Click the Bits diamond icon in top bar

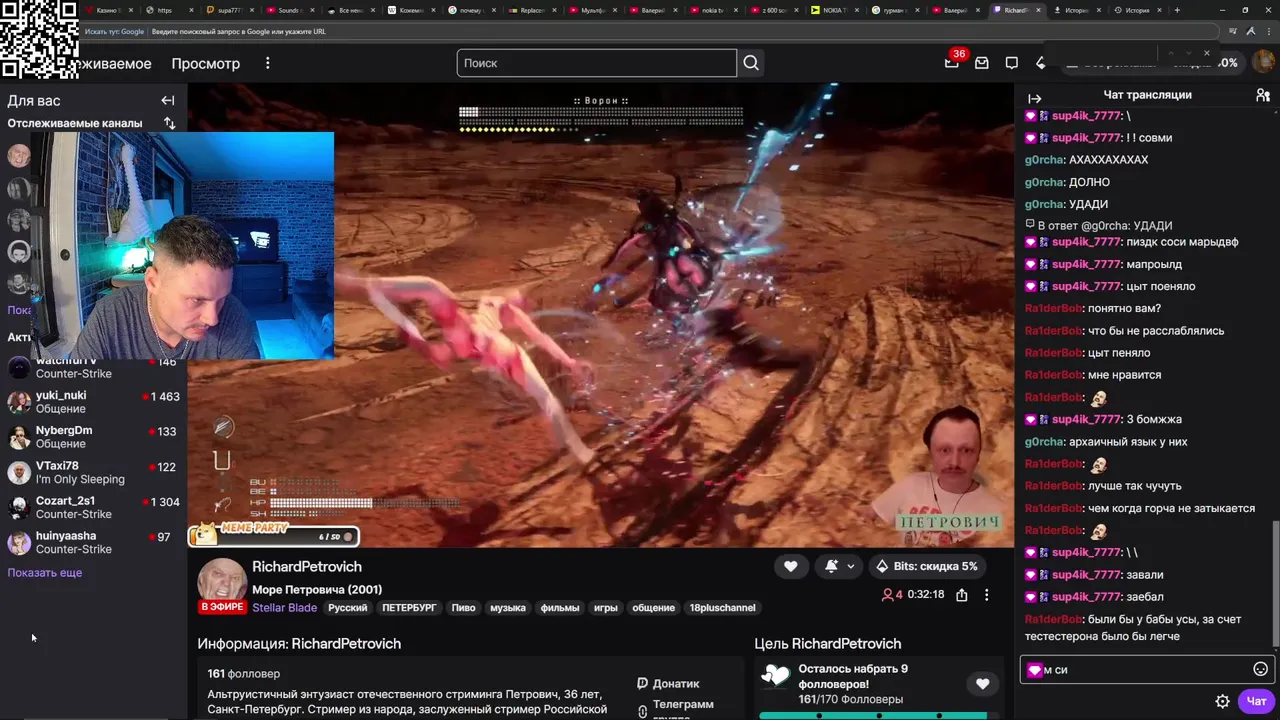pyautogui.click(x=1041, y=63)
